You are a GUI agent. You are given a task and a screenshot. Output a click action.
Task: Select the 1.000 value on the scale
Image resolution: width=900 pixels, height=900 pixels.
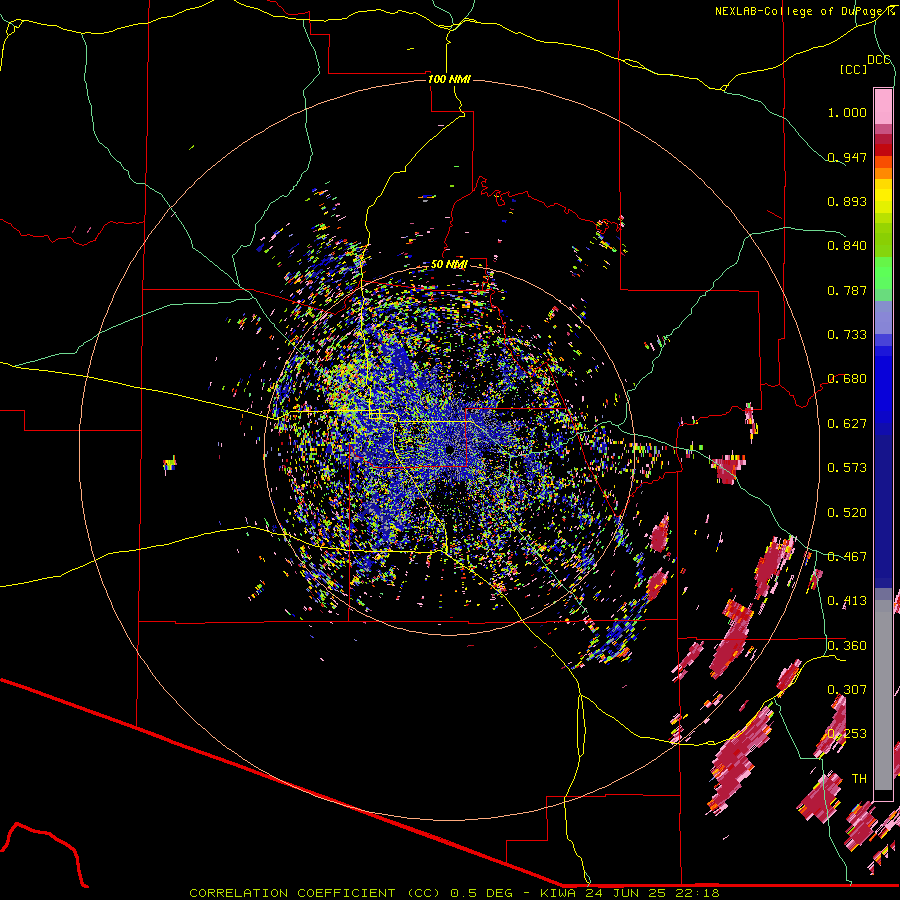[x=847, y=112]
